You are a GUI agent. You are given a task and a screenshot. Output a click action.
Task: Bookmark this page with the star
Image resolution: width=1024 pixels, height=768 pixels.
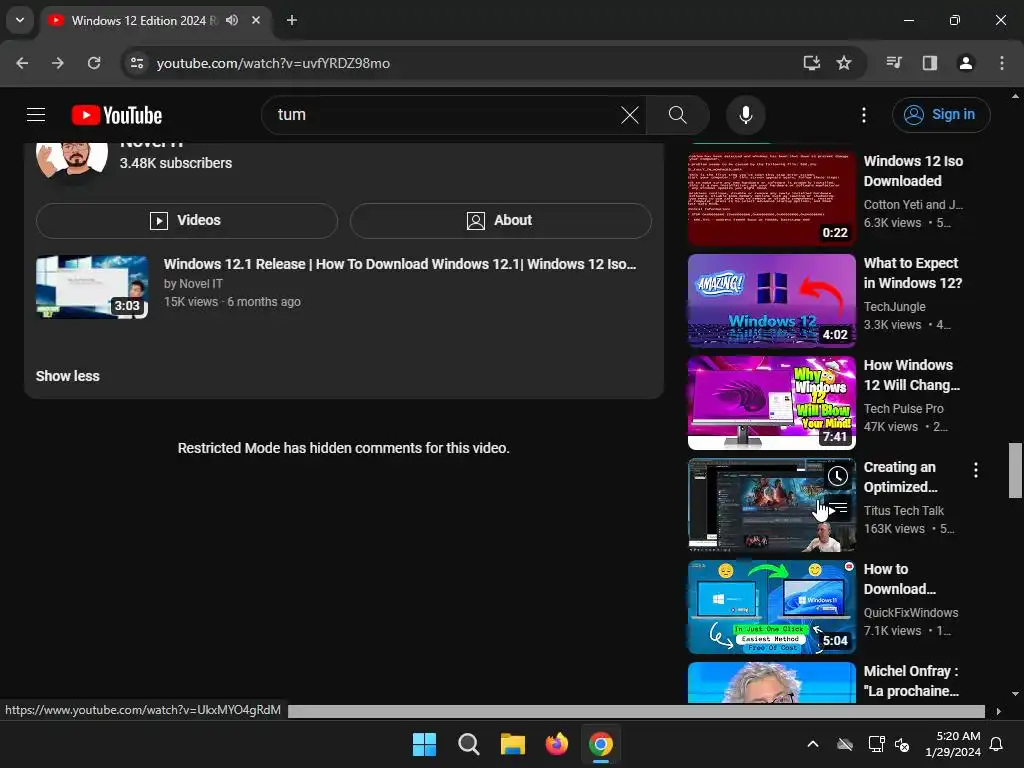tap(844, 63)
